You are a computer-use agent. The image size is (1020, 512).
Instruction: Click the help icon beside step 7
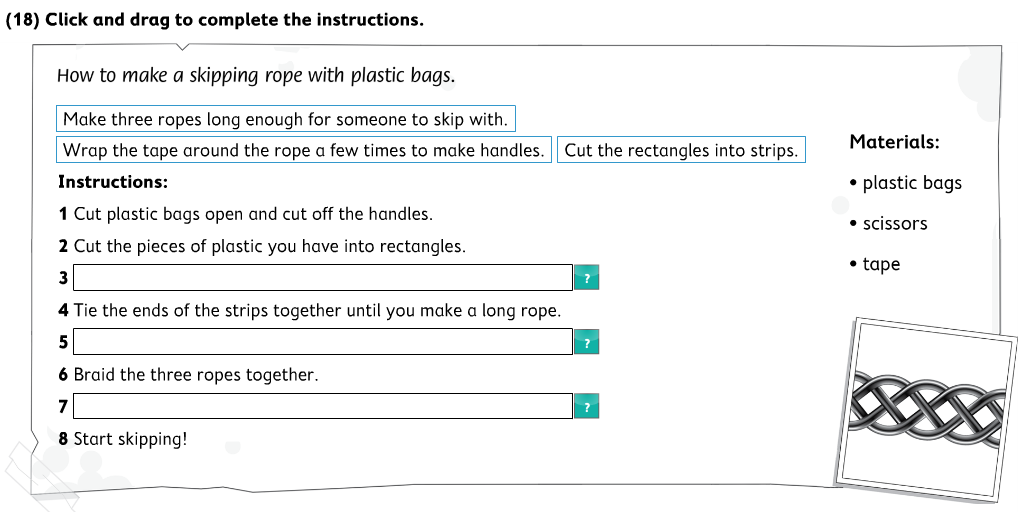tap(586, 407)
